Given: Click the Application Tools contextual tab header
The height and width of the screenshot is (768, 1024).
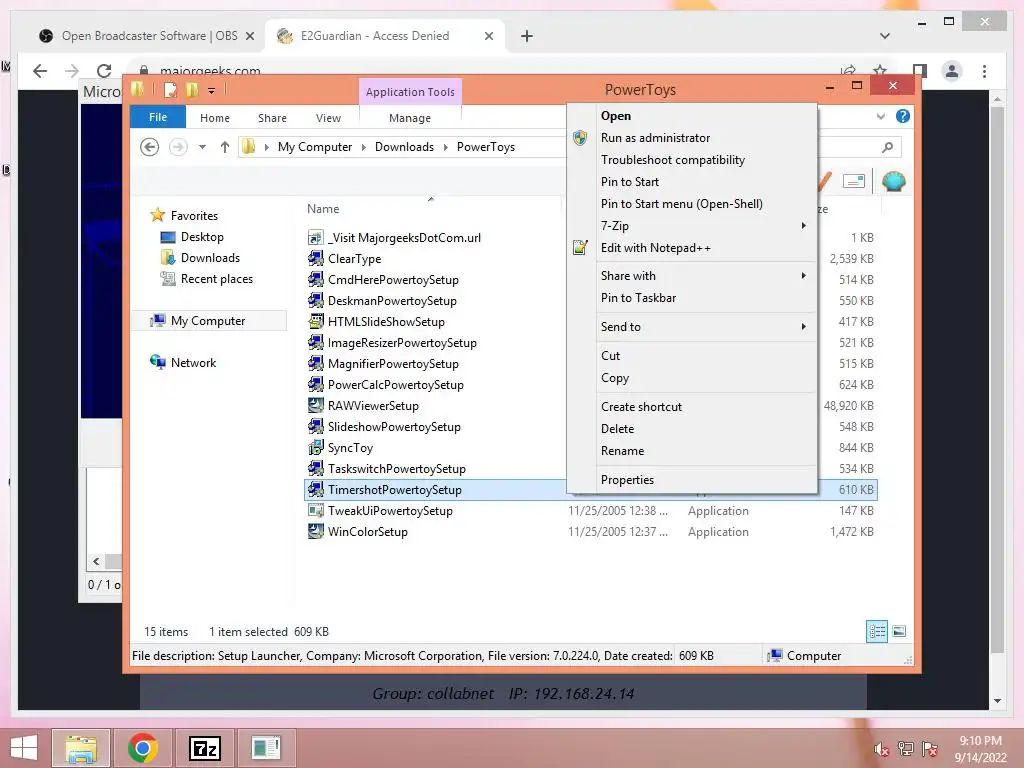Looking at the screenshot, I should point(410,92).
